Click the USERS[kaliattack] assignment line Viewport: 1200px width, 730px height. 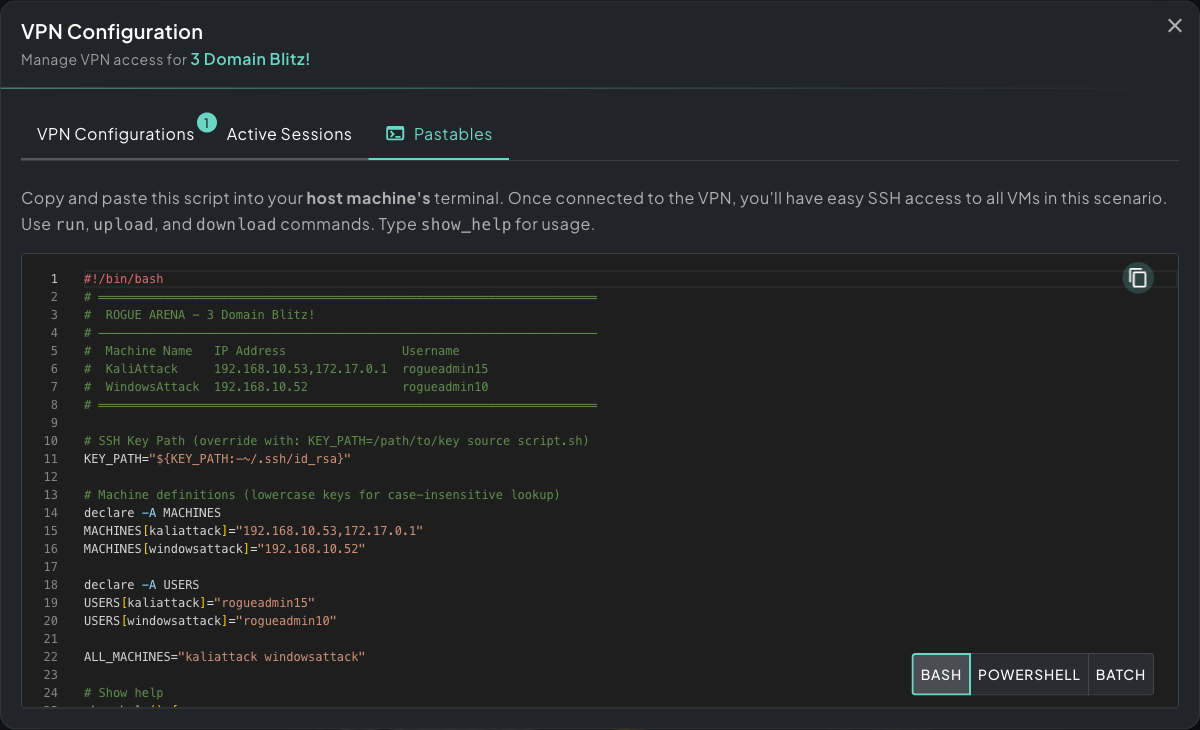[x=199, y=603]
